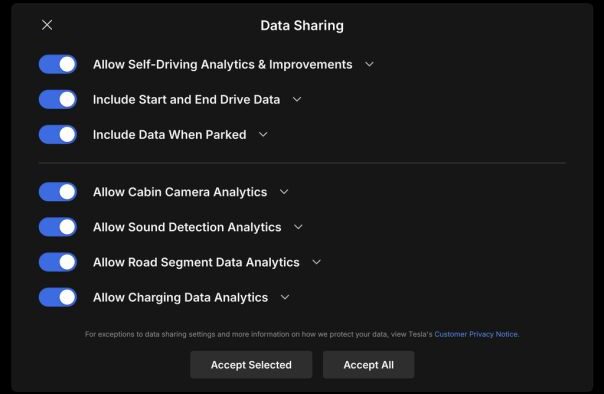
Task: Disable Allow Sound Detection Analytics switch
Action: tap(58, 227)
